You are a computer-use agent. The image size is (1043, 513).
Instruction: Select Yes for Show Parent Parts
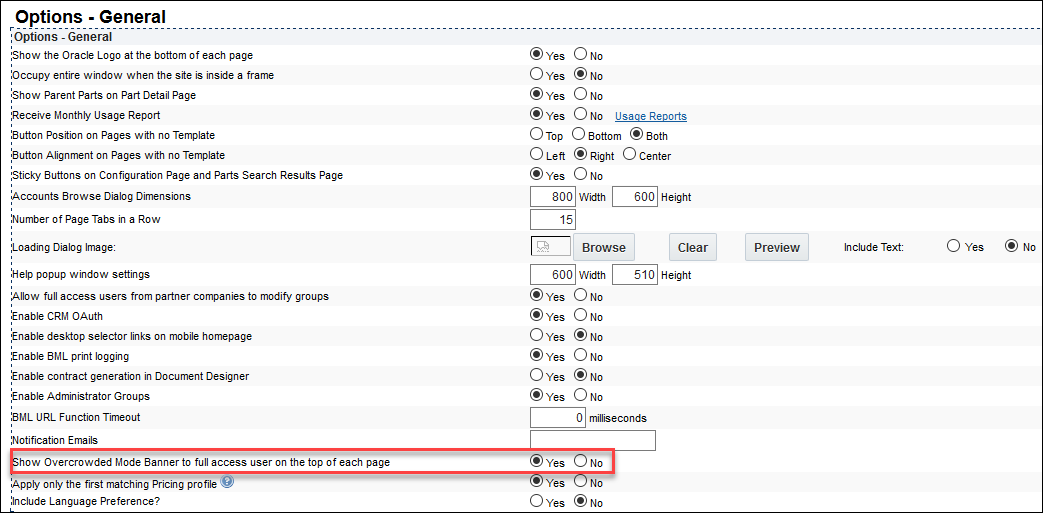pos(535,94)
